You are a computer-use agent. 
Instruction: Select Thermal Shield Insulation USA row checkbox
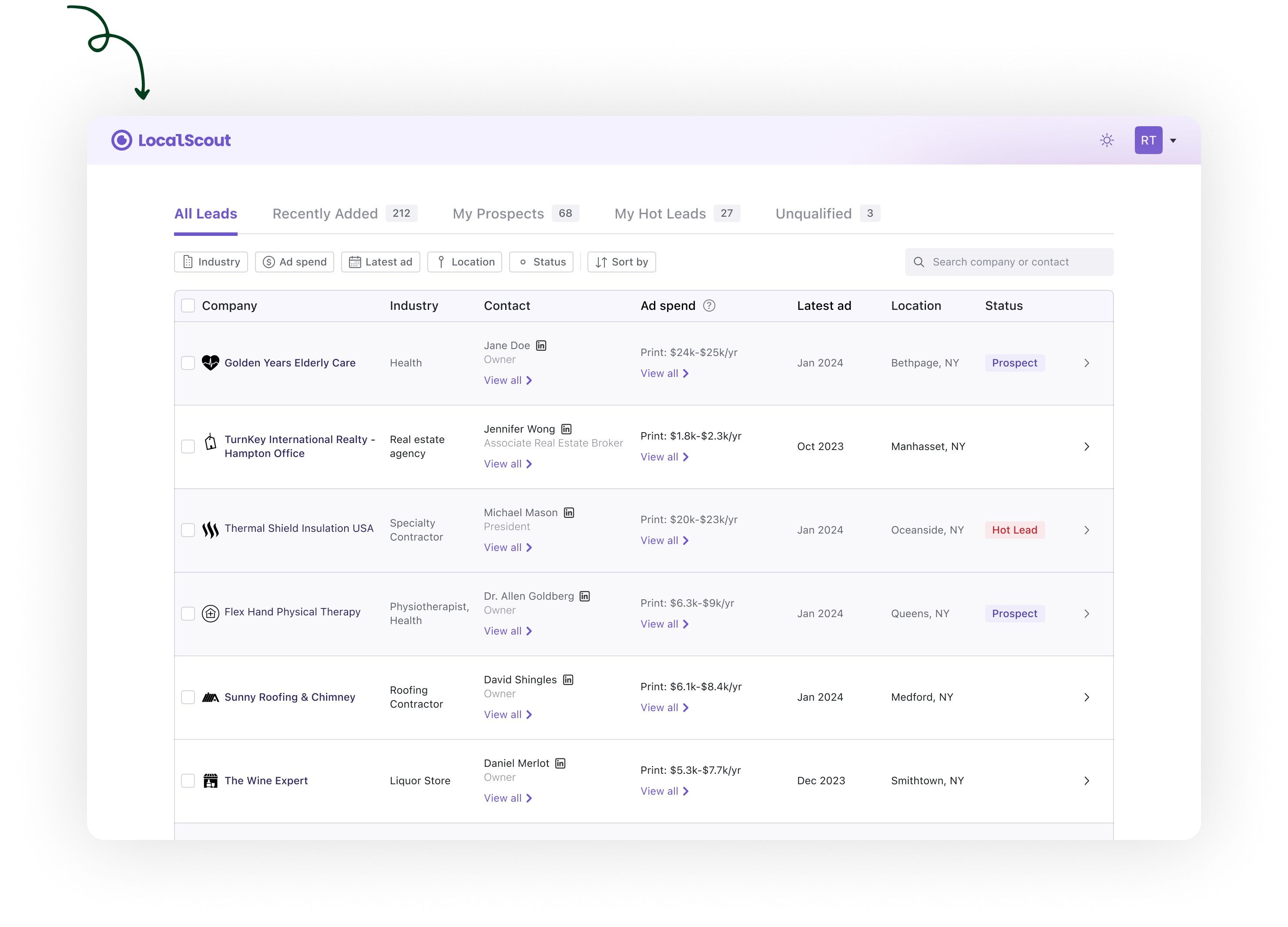pyautogui.click(x=188, y=530)
